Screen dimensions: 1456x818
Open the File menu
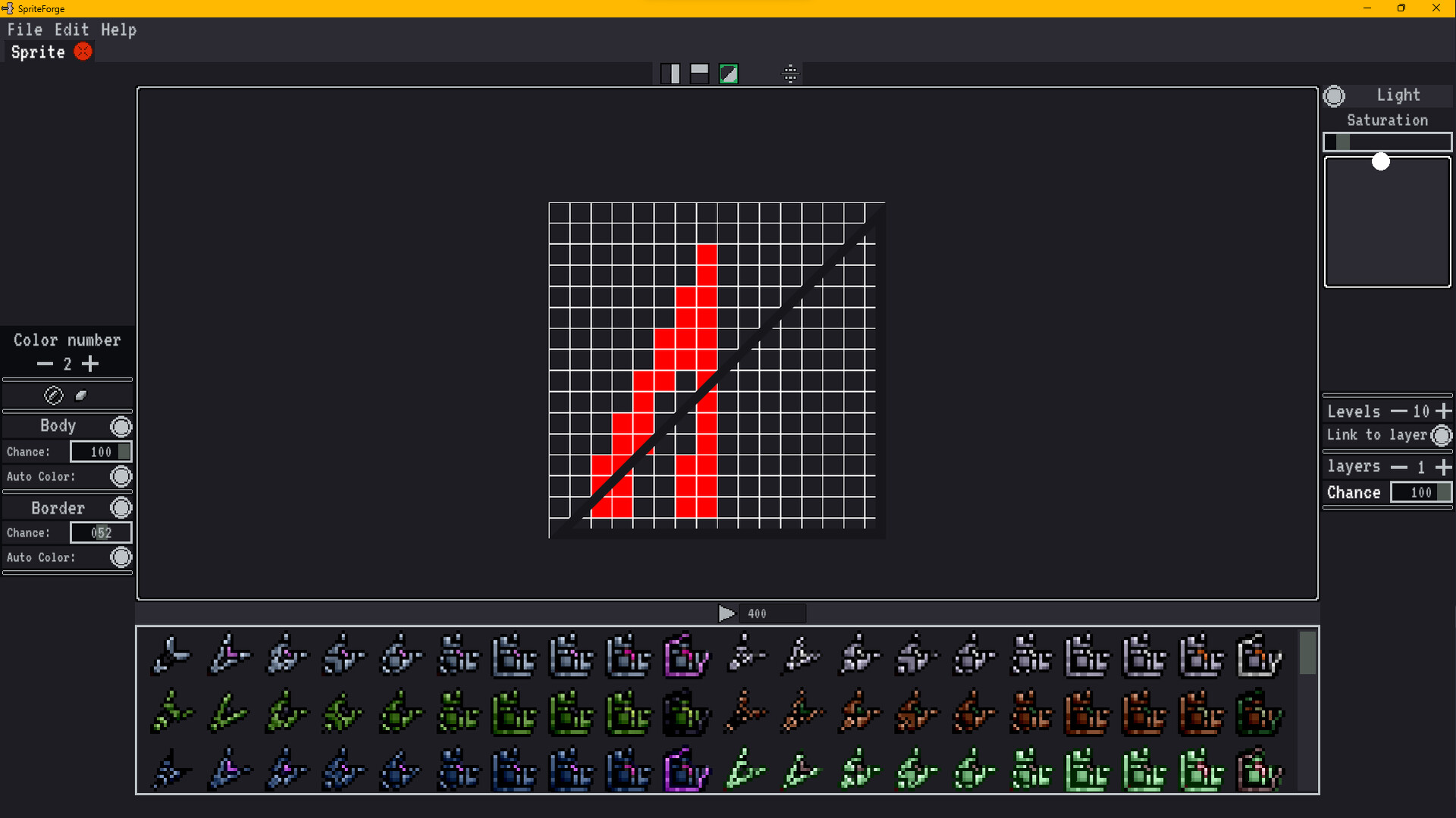point(25,30)
